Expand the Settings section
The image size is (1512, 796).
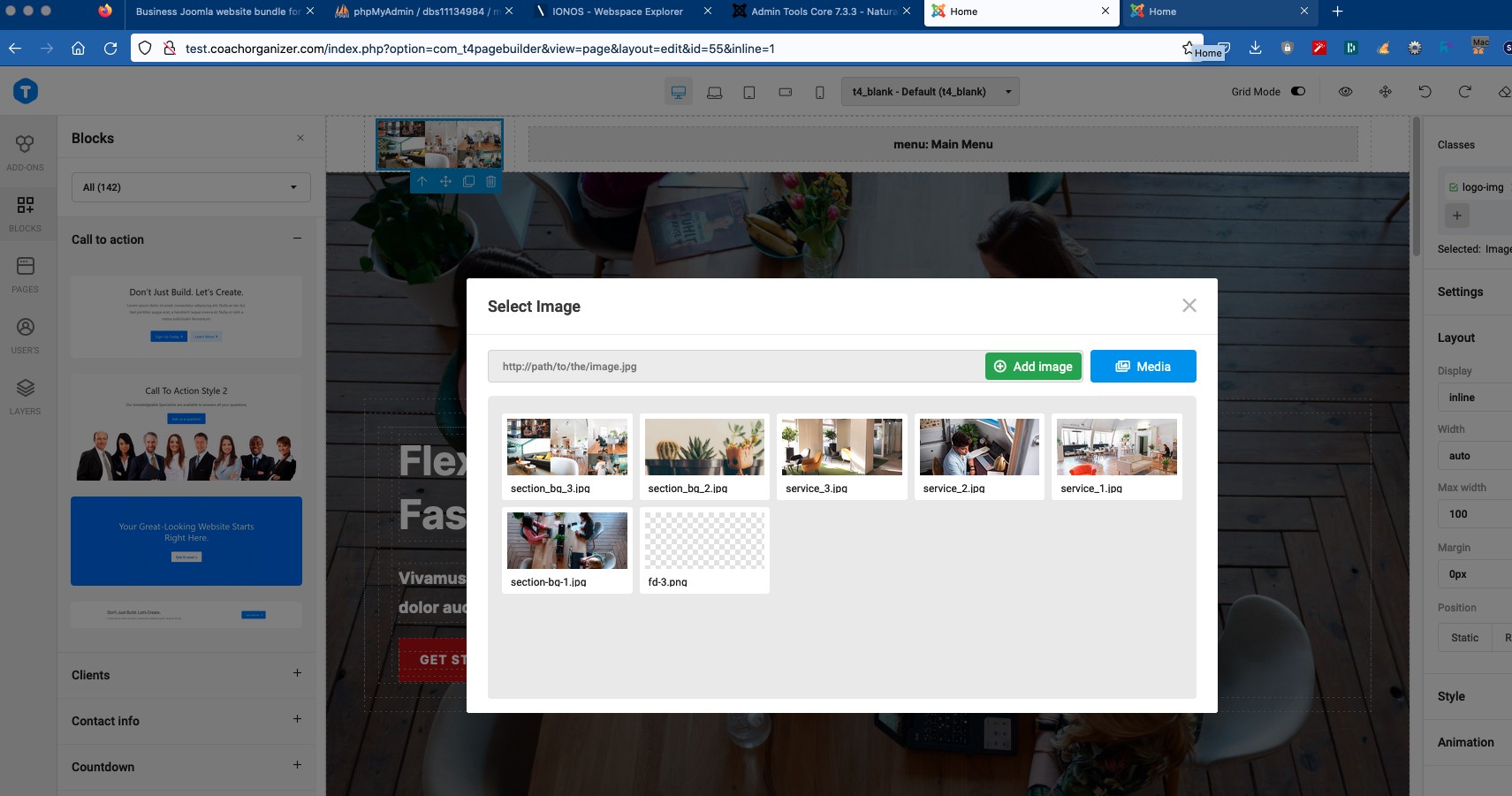point(1461,292)
